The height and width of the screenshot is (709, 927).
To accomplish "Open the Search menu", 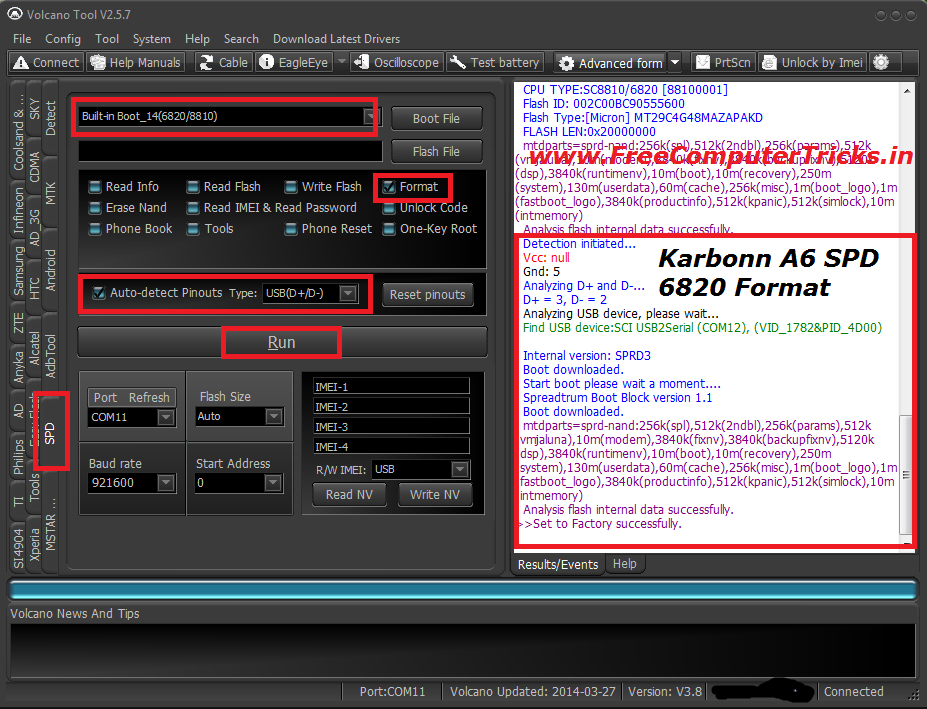I will pos(241,39).
